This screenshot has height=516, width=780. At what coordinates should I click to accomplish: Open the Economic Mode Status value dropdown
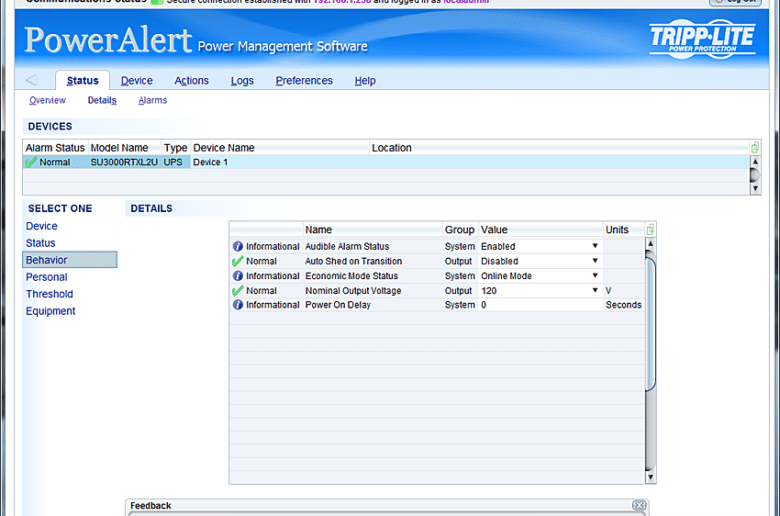click(595, 276)
